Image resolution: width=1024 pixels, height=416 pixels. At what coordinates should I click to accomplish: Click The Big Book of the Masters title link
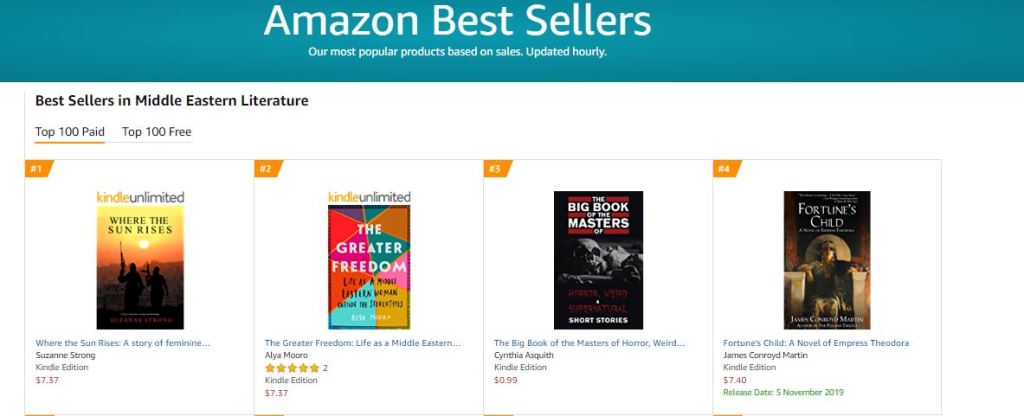coord(590,343)
